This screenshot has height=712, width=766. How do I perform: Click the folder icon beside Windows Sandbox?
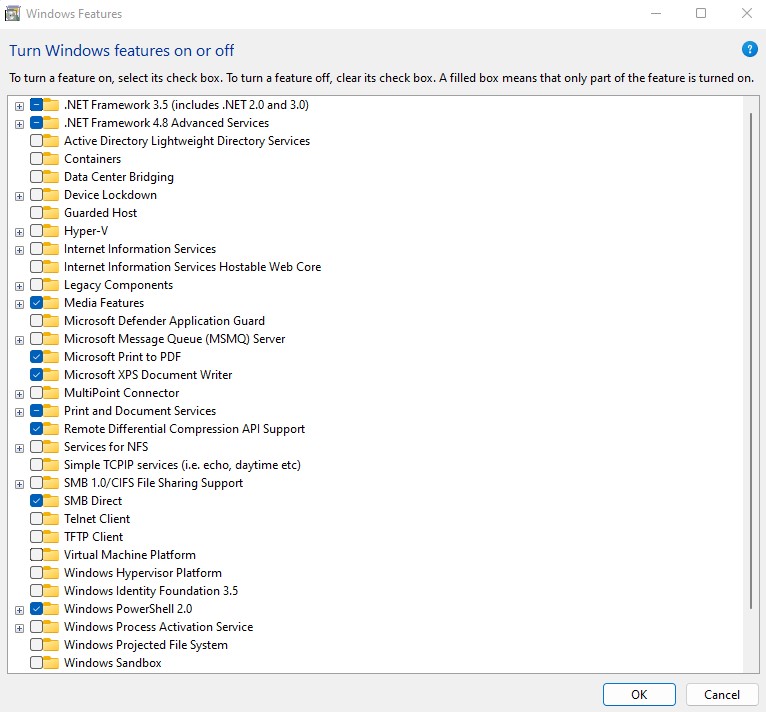coord(52,663)
